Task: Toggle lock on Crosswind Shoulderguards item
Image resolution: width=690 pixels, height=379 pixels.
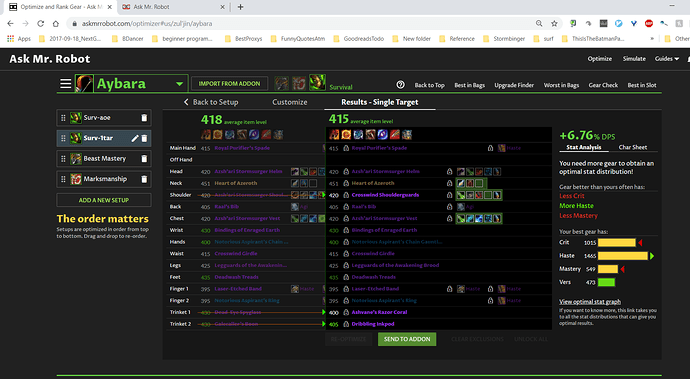Action: point(346,195)
